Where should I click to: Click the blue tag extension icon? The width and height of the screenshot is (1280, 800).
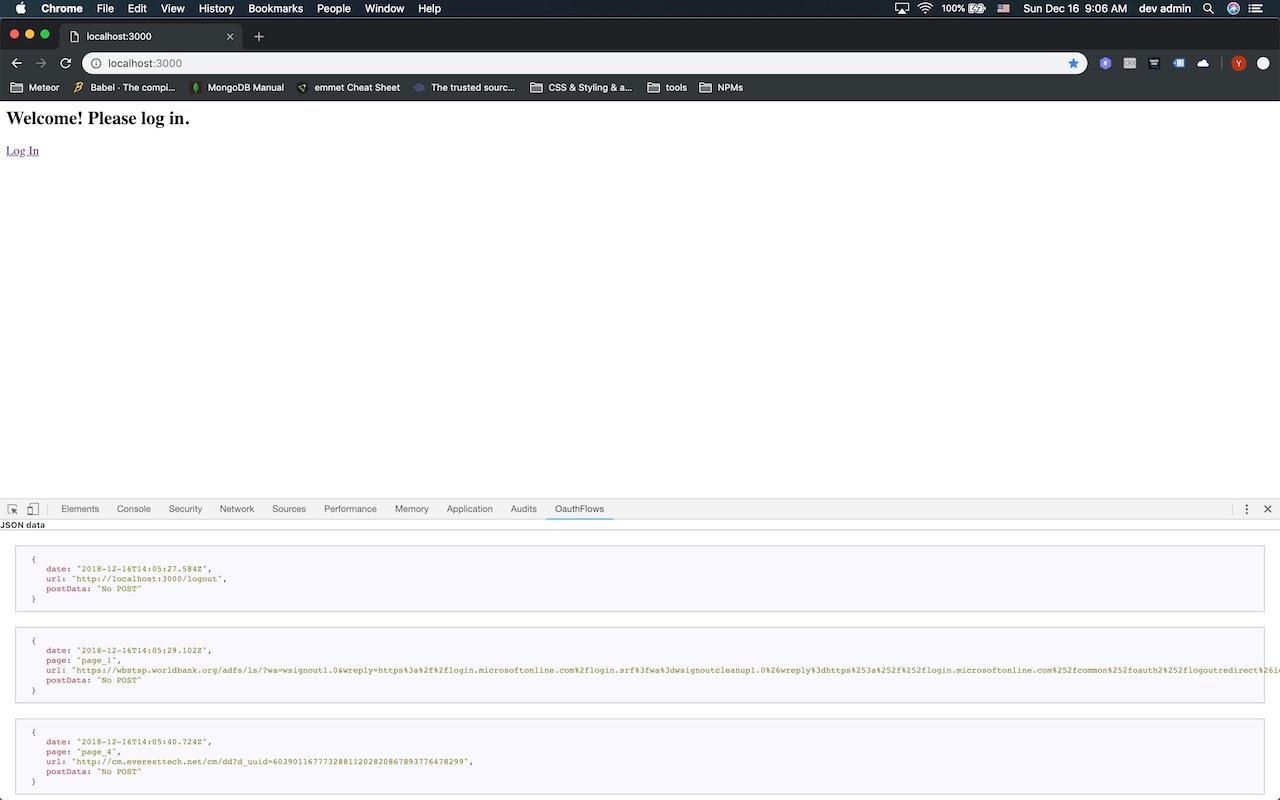pyautogui.click(x=1179, y=63)
